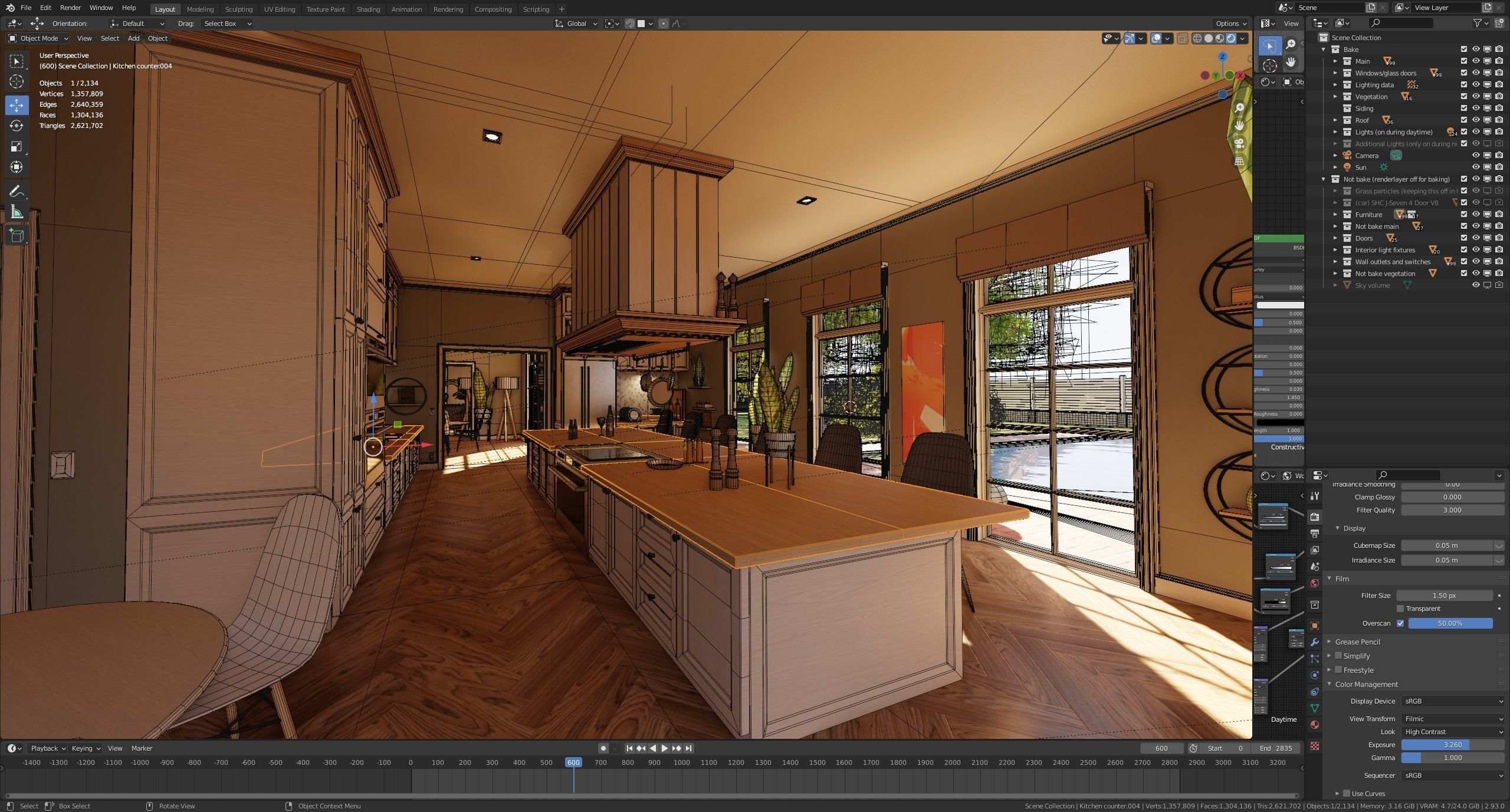Screen dimensions: 1510x812
Task: Select the Transform tool
Action: [x=17, y=167]
